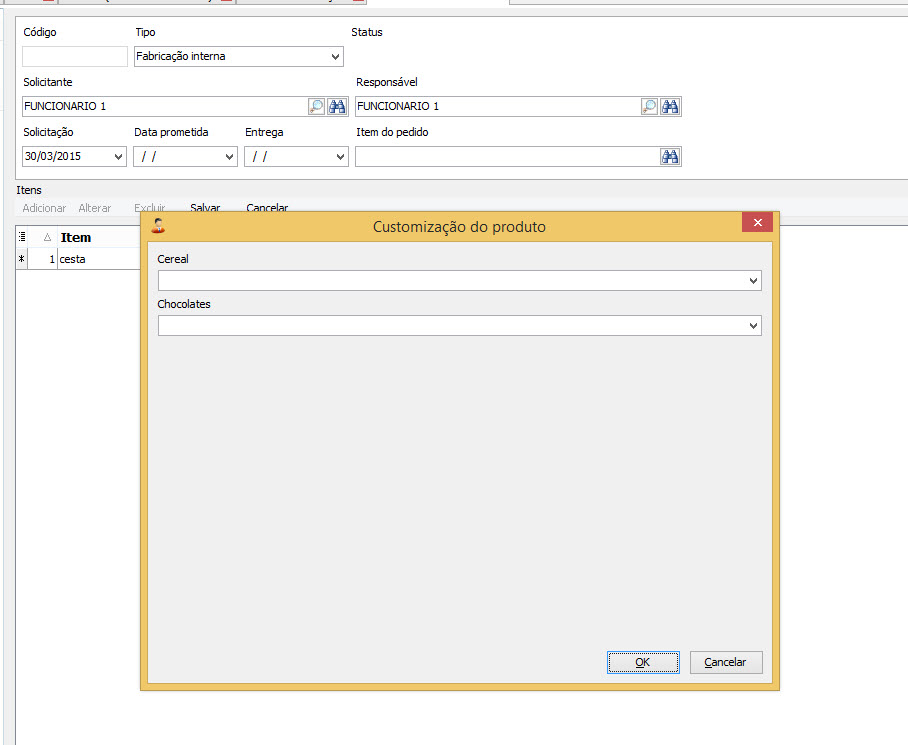Click Alterar in the Itens toolbar

(94, 208)
